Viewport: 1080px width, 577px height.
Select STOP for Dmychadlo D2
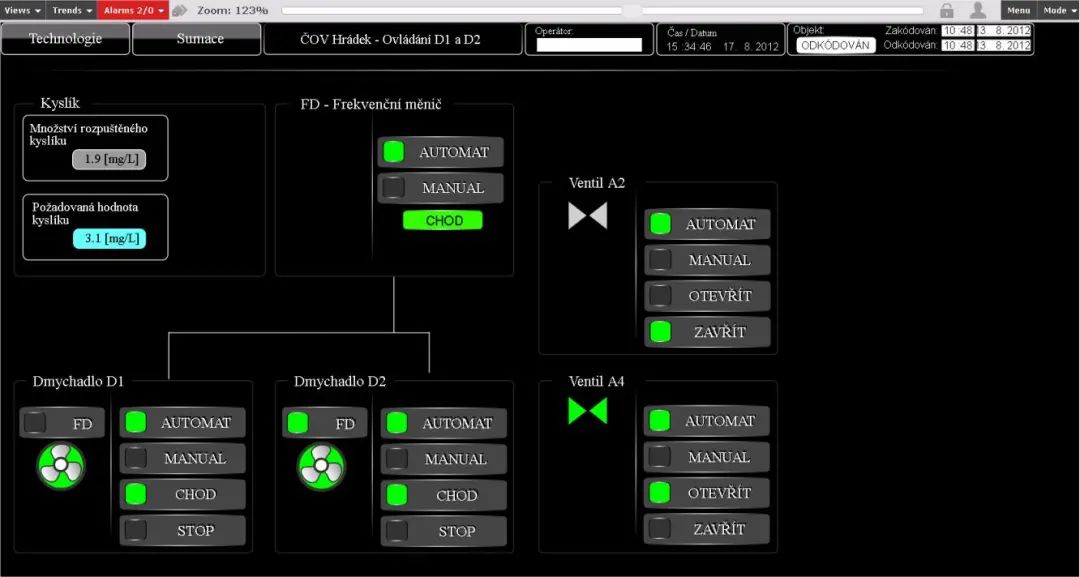444,532
